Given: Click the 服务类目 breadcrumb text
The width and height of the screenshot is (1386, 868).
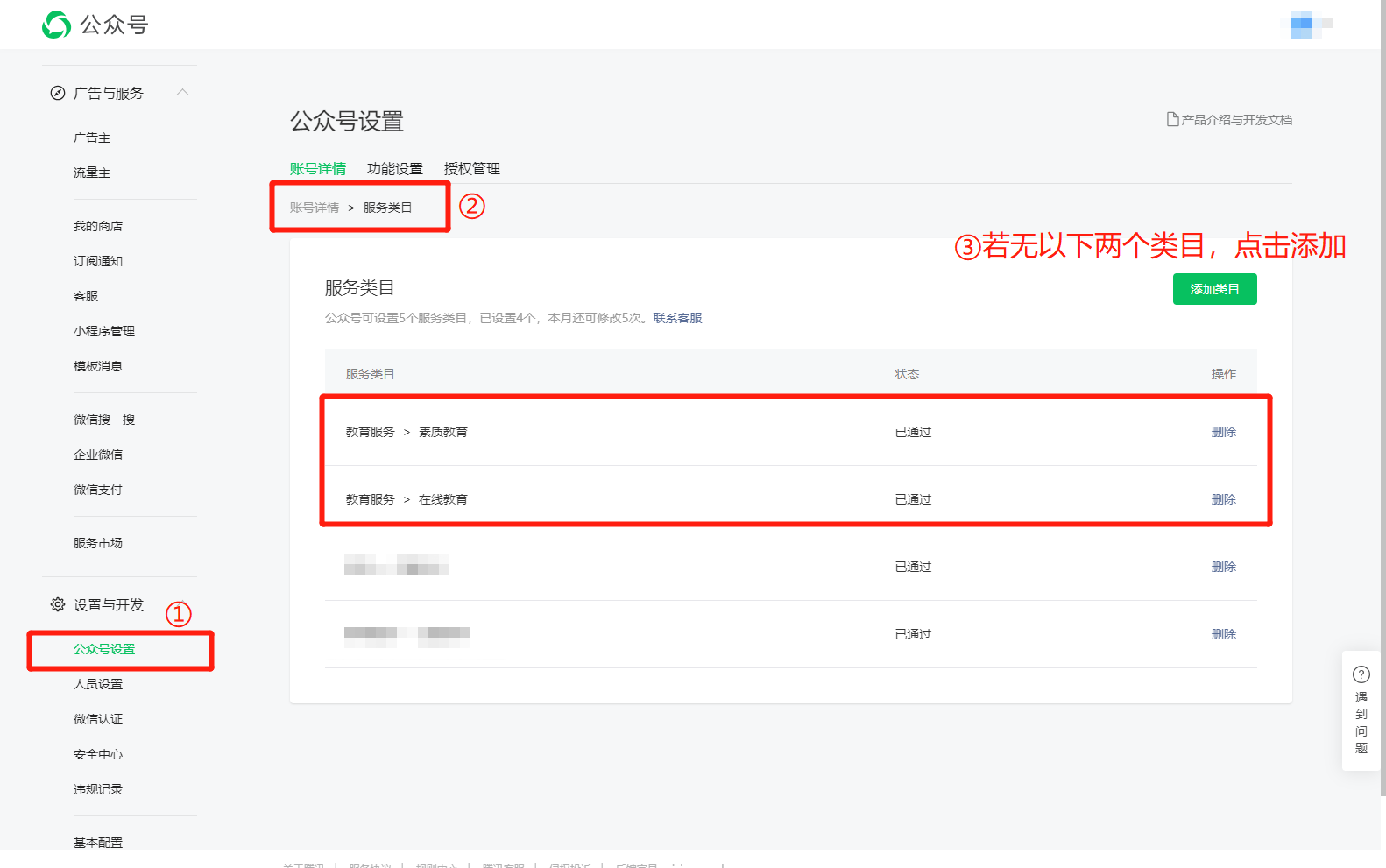Looking at the screenshot, I should coord(388,208).
